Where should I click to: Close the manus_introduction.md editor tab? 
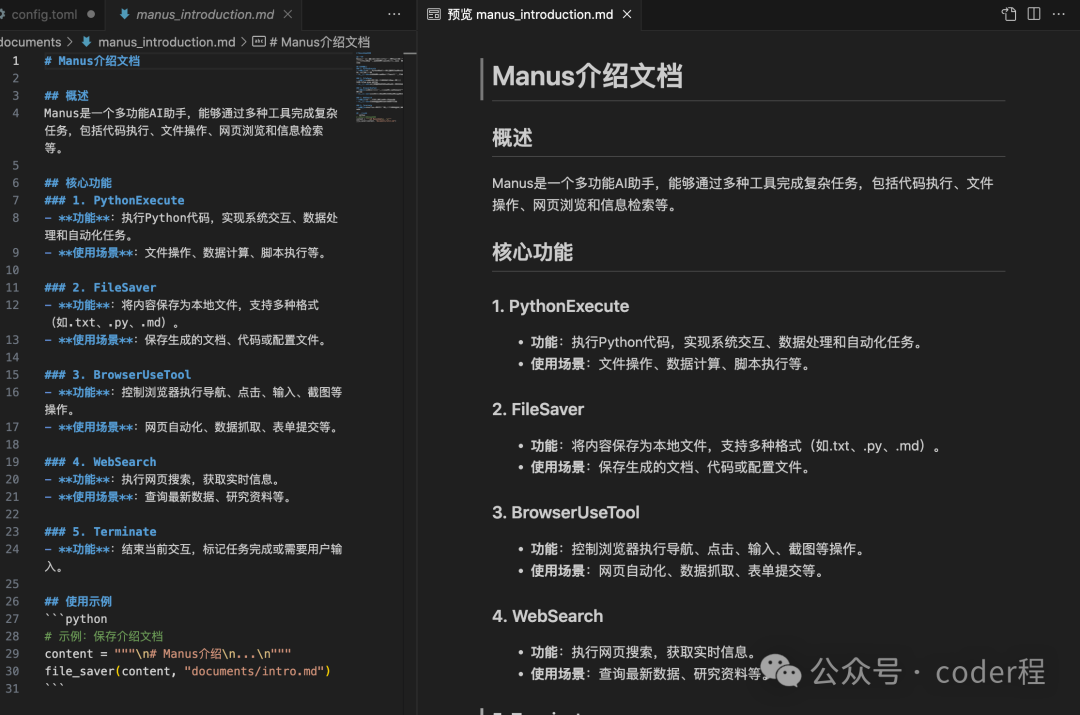(x=288, y=14)
